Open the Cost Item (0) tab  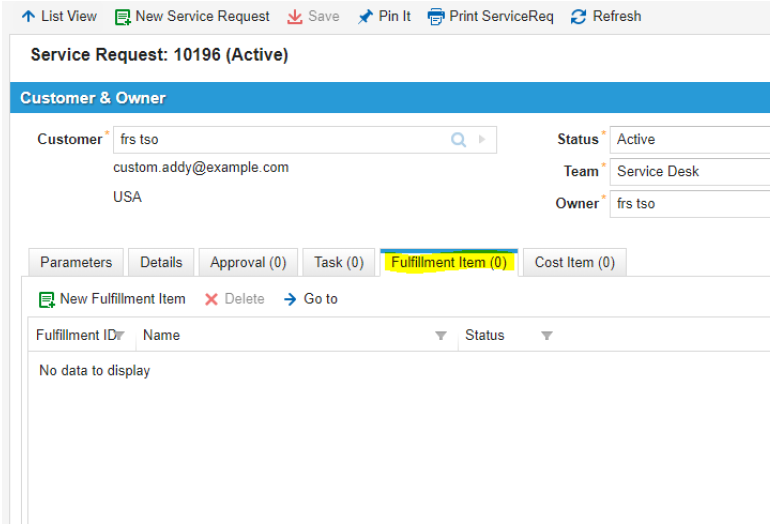tap(575, 263)
